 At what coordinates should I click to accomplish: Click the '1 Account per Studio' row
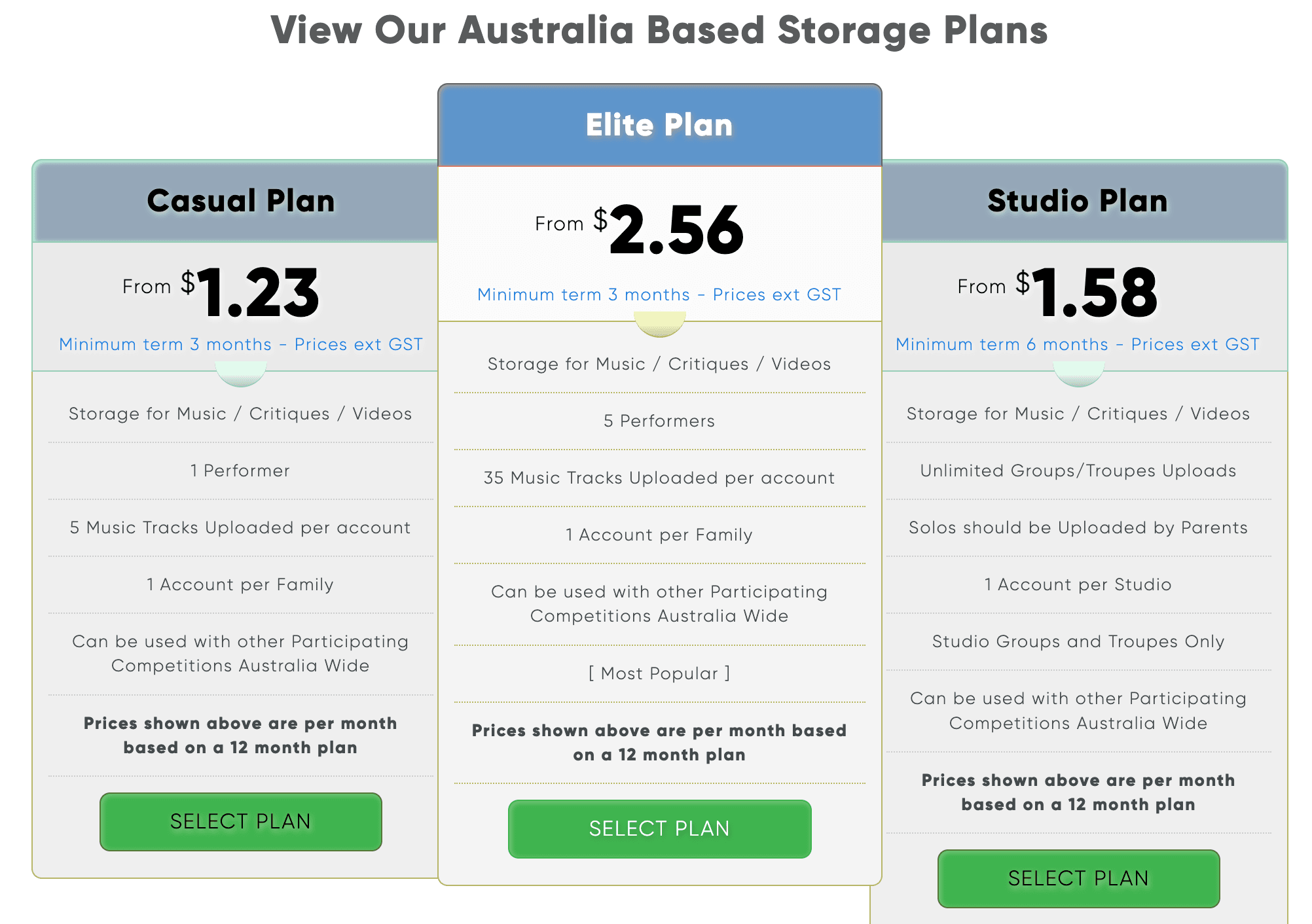[x=1078, y=584]
